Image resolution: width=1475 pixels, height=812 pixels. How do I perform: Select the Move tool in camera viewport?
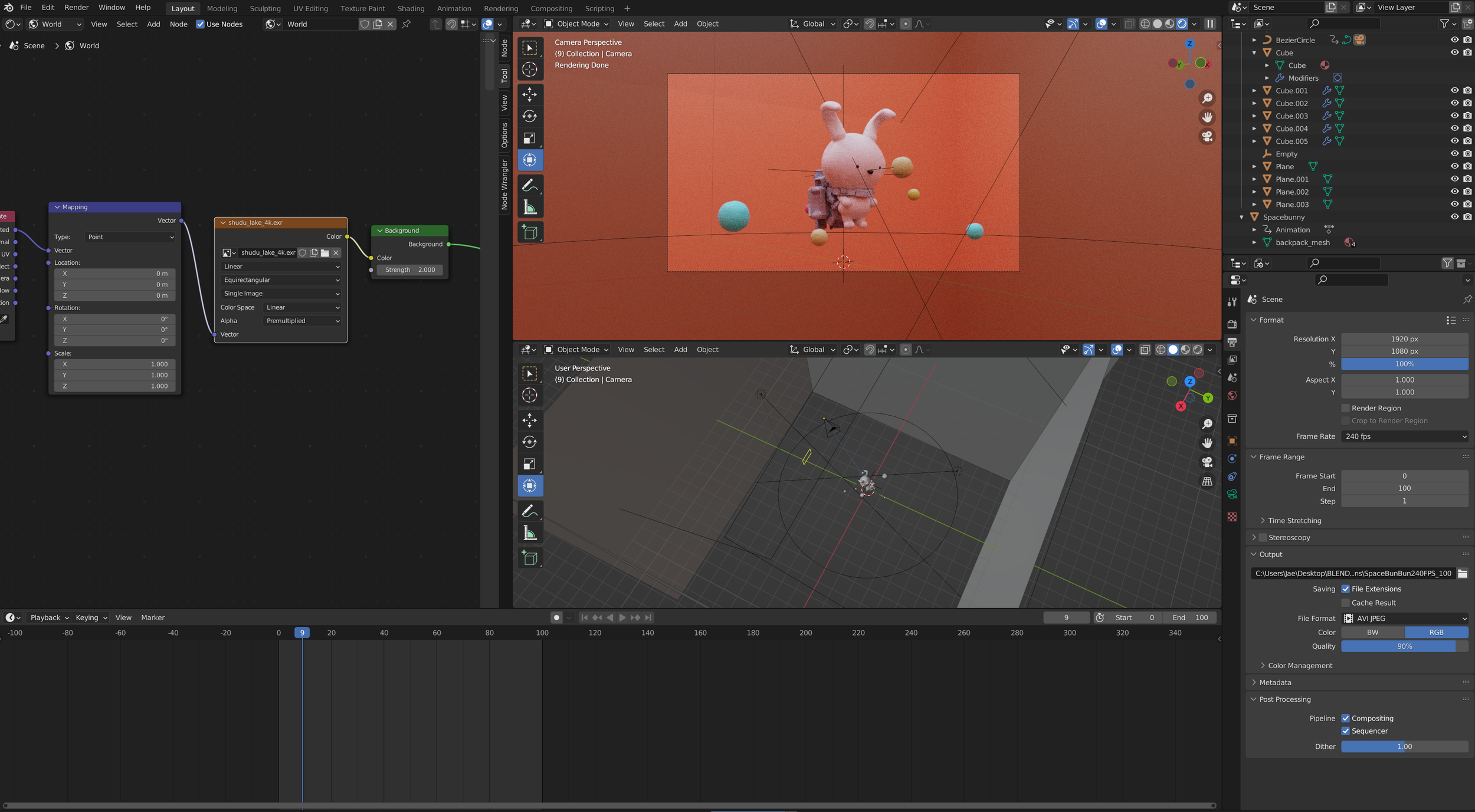tap(529, 94)
